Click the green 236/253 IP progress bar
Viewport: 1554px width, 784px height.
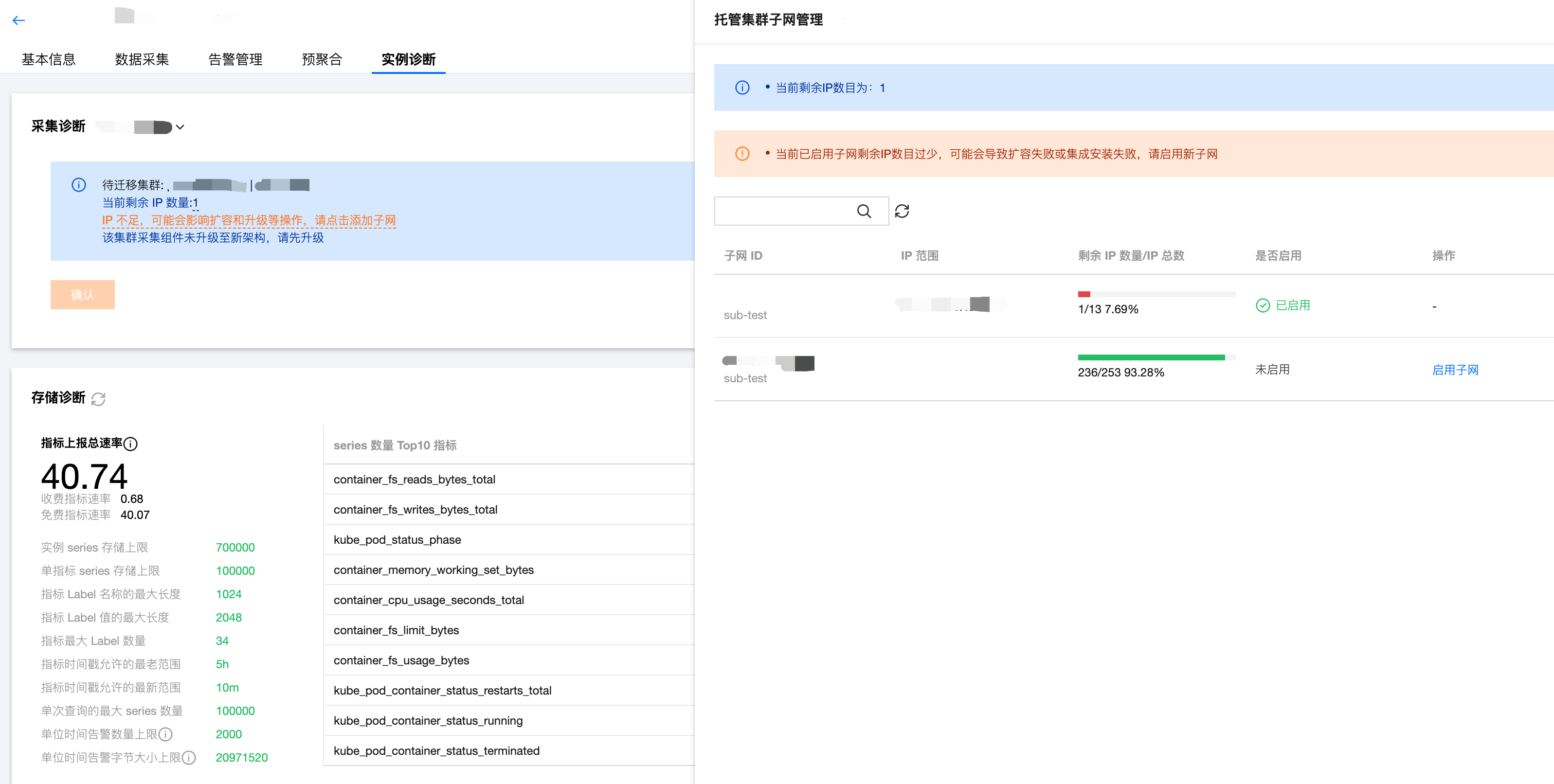pos(1151,357)
